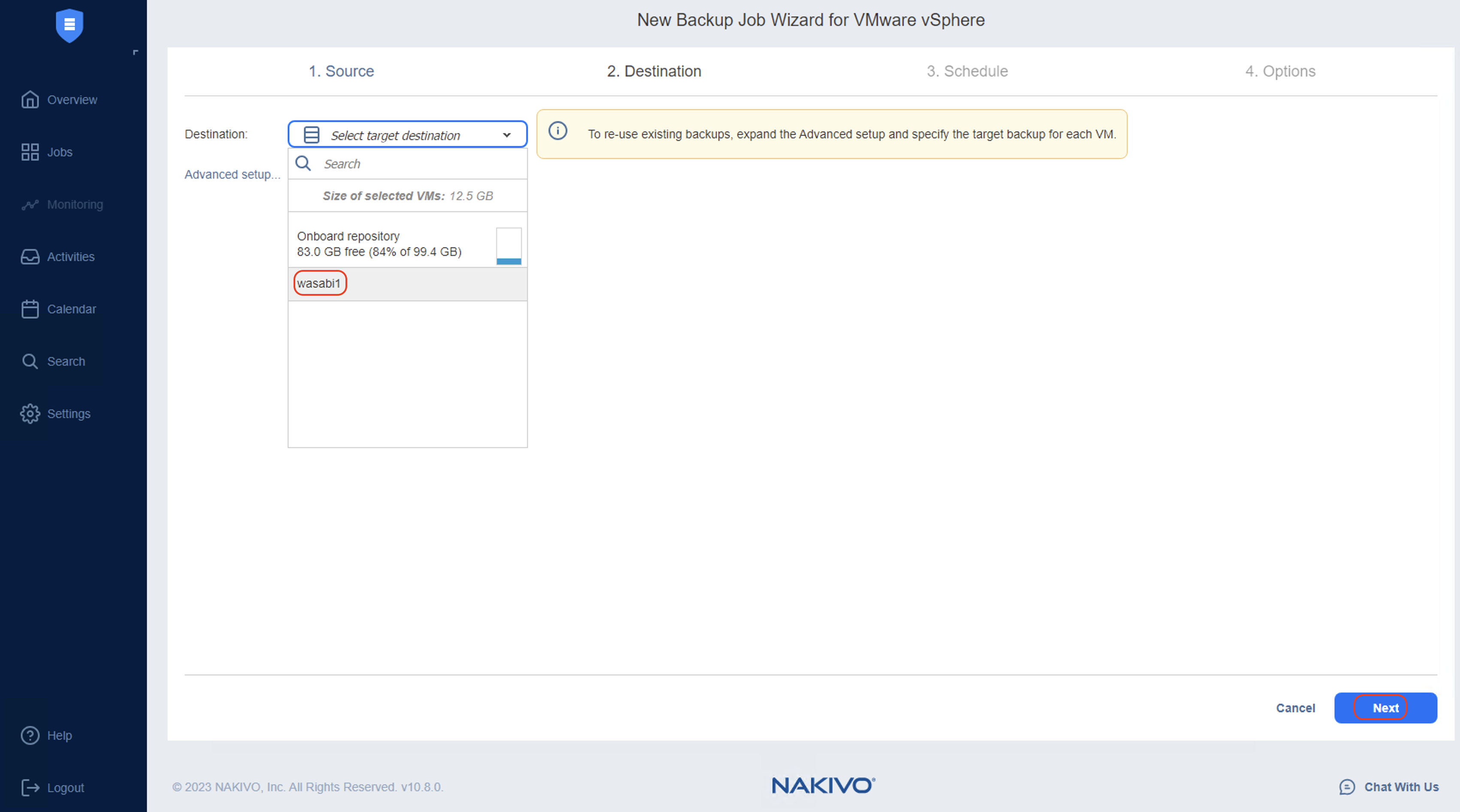The image size is (1460, 812).
Task: Open Jobs via its grid icon
Action: (x=30, y=152)
